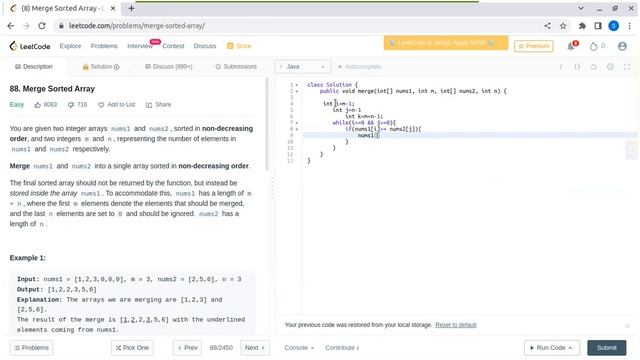The height and width of the screenshot is (360, 640).
Task: Click the 88/2450 problem counter
Action: click(221, 348)
